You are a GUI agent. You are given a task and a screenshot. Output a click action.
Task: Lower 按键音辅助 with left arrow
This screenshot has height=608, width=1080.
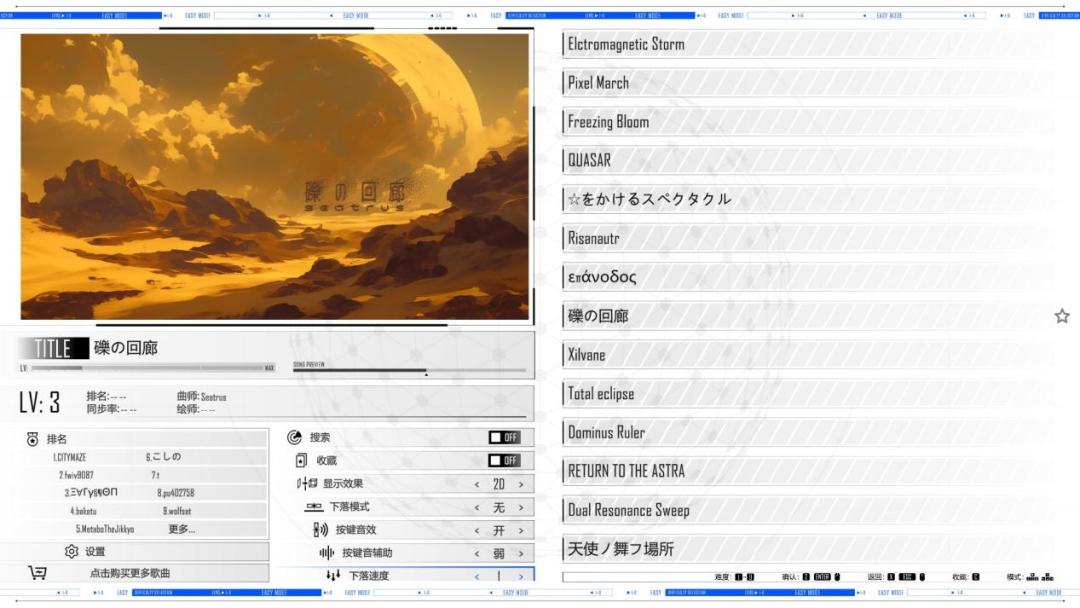tap(477, 553)
